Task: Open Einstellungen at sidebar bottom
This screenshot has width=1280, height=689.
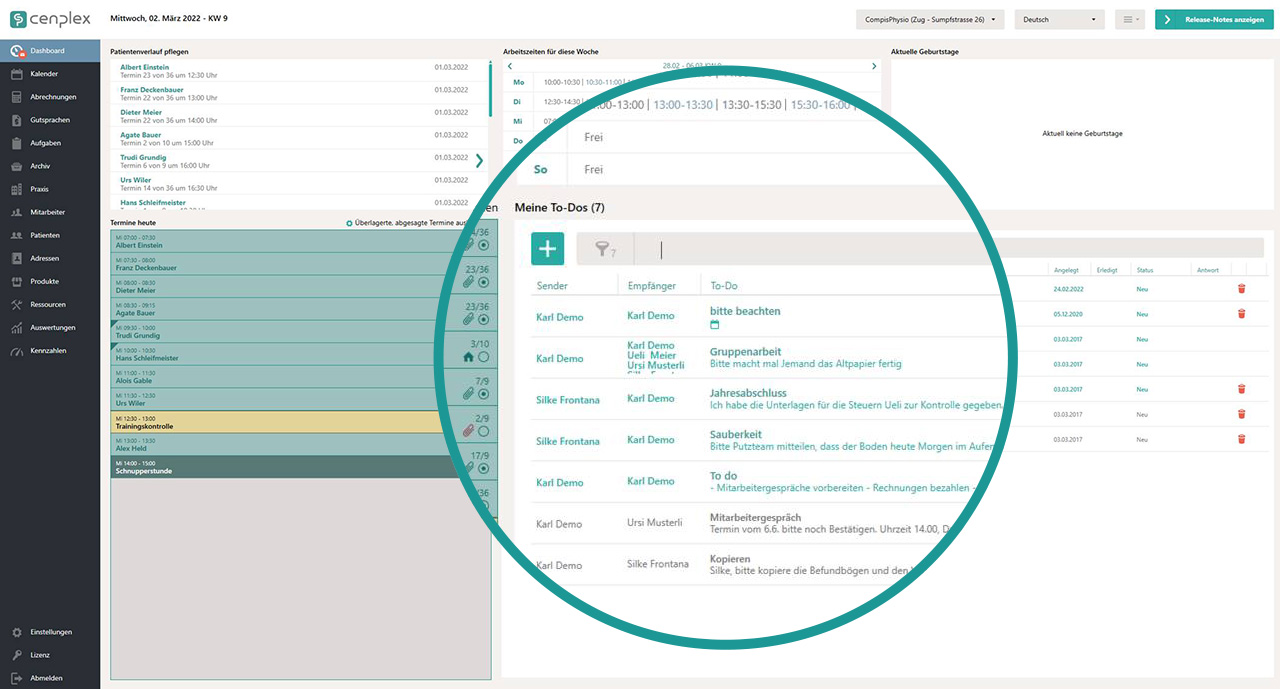Action: pos(50,632)
